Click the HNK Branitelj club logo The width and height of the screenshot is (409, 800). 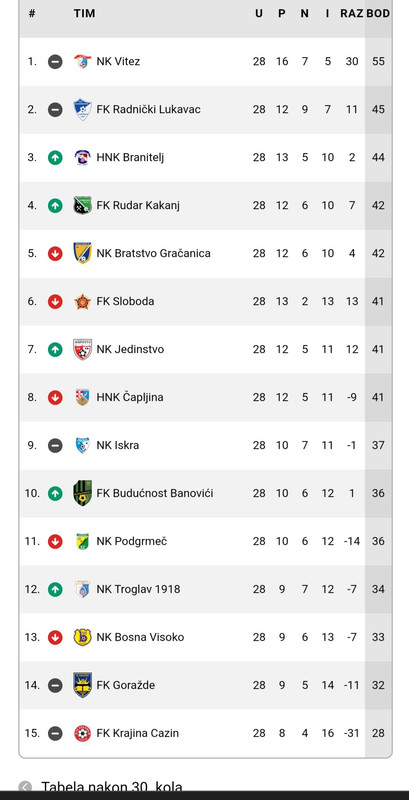[x=82, y=158]
